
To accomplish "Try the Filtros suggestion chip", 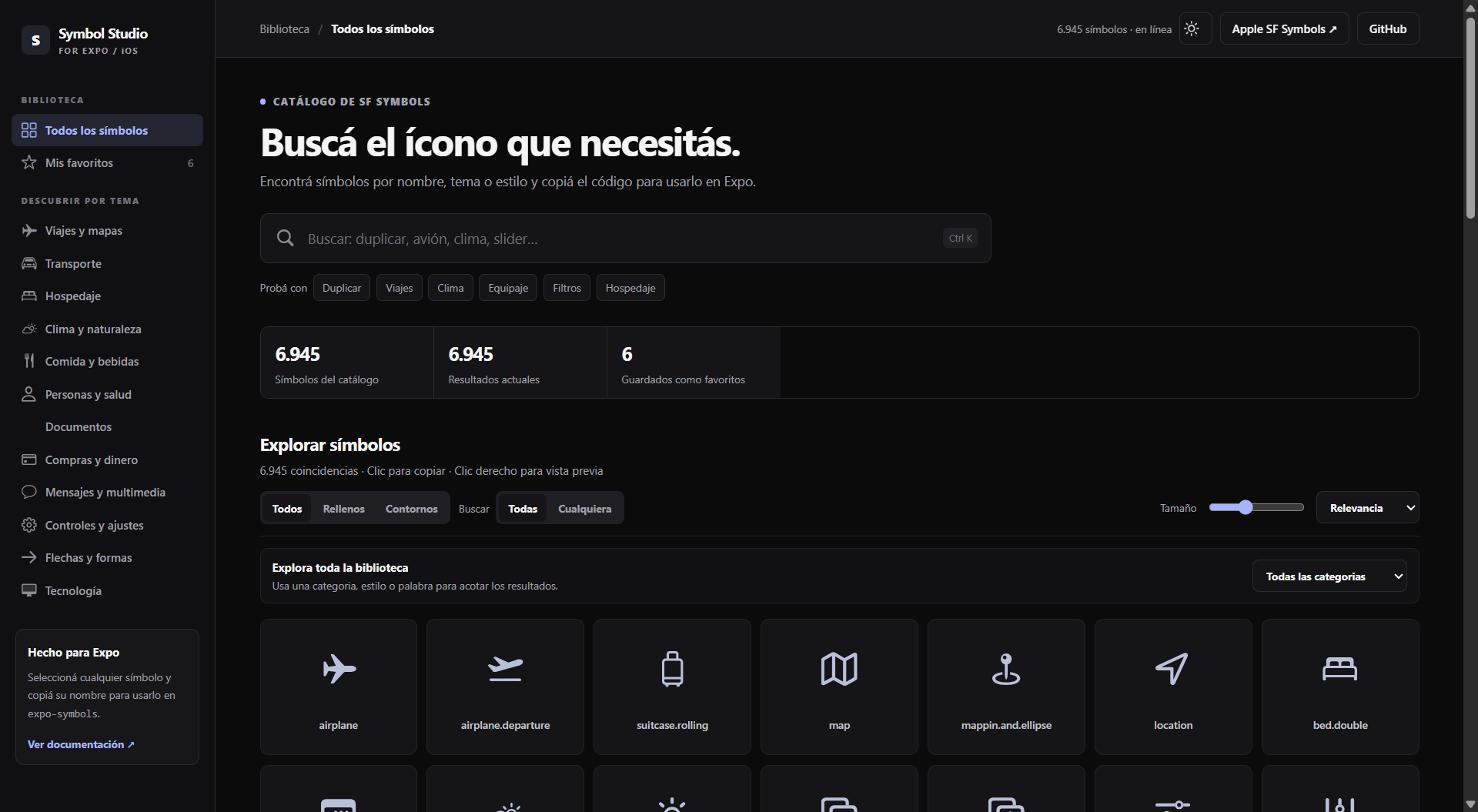I will click(x=567, y=288).
